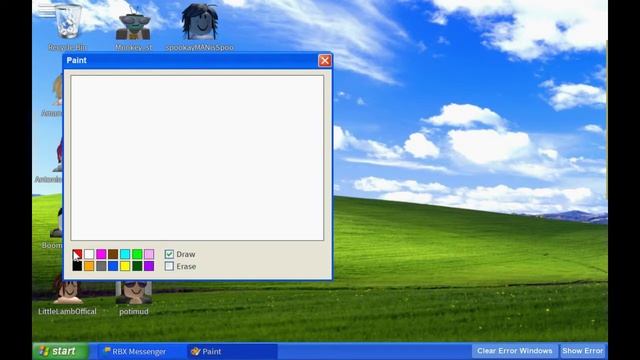Pick the gray color swatch
The width and height of the screenshot is (640, 360).
click(x=101, y=266)
